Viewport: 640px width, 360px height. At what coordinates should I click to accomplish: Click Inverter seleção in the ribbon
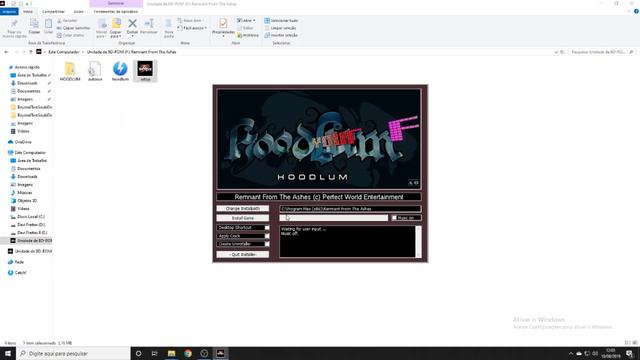pos(281,35)
